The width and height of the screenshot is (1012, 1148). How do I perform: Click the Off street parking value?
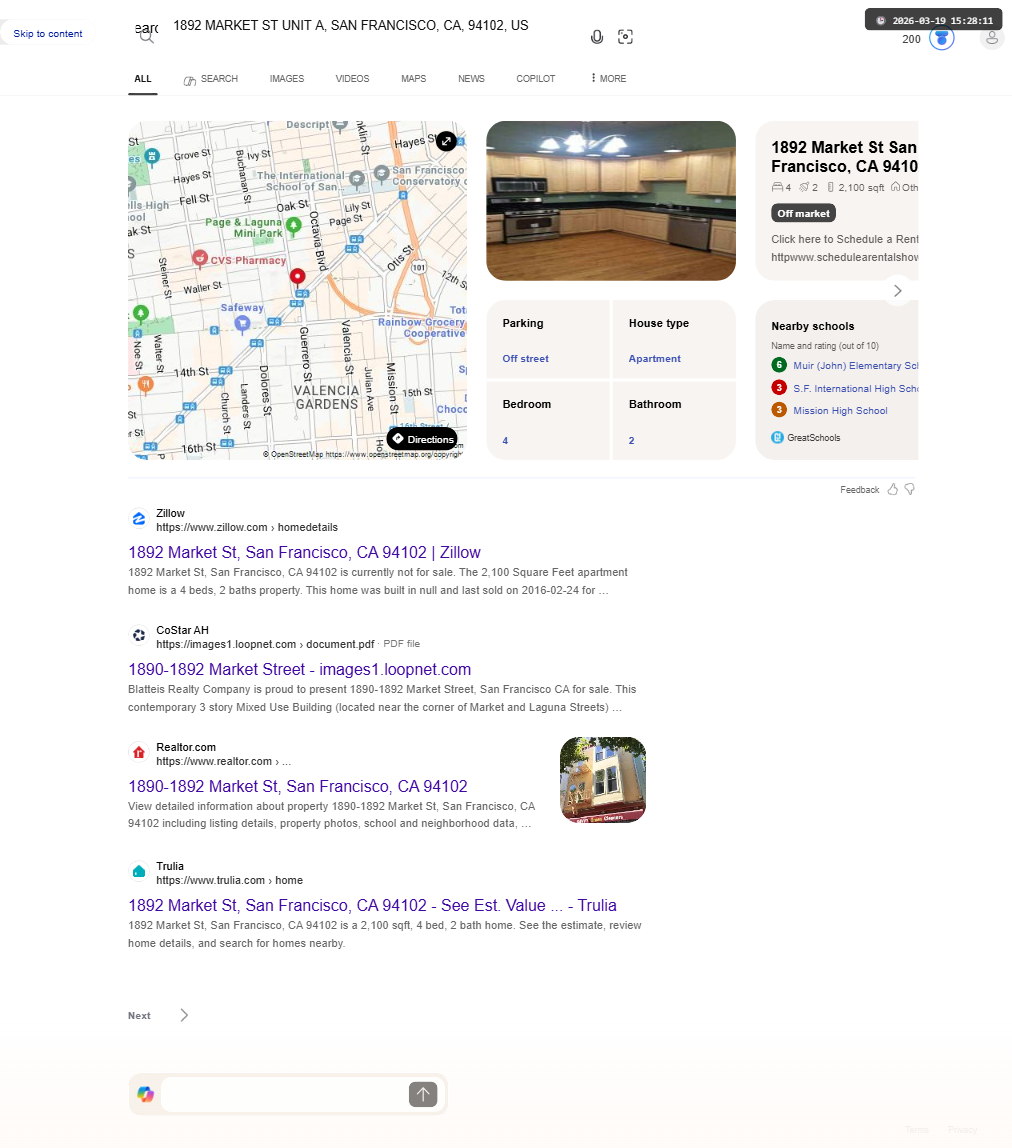525,359
